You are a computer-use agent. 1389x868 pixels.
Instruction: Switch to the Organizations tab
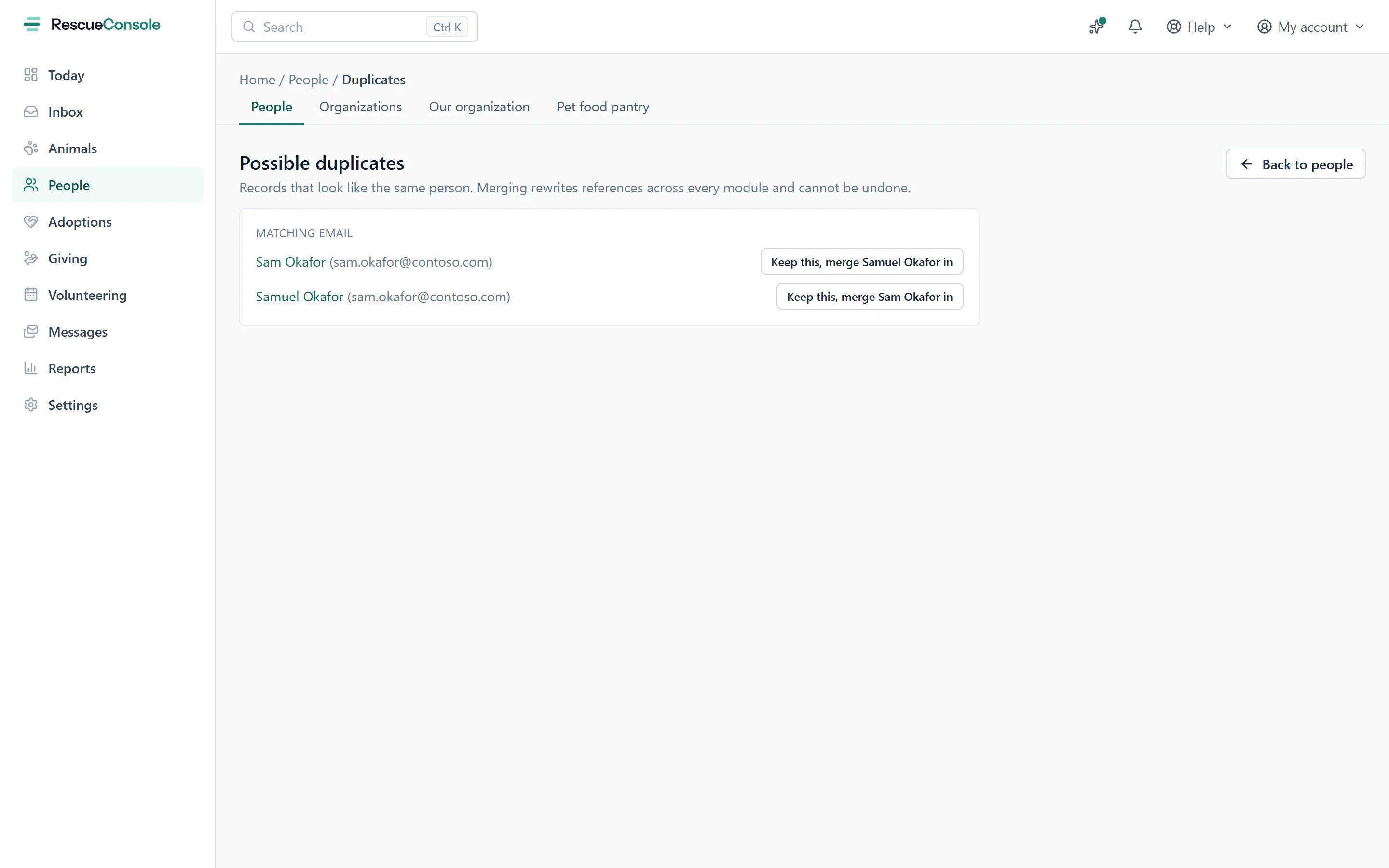360,107
